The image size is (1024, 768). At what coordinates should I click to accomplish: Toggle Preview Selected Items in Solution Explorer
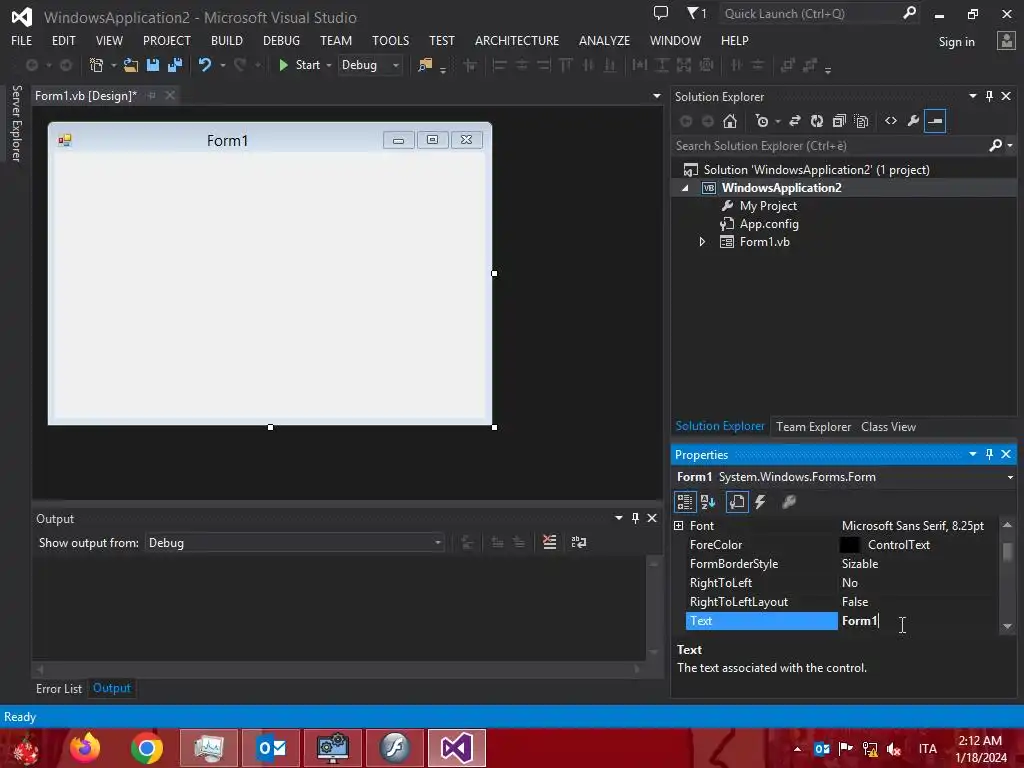[935, 121]
